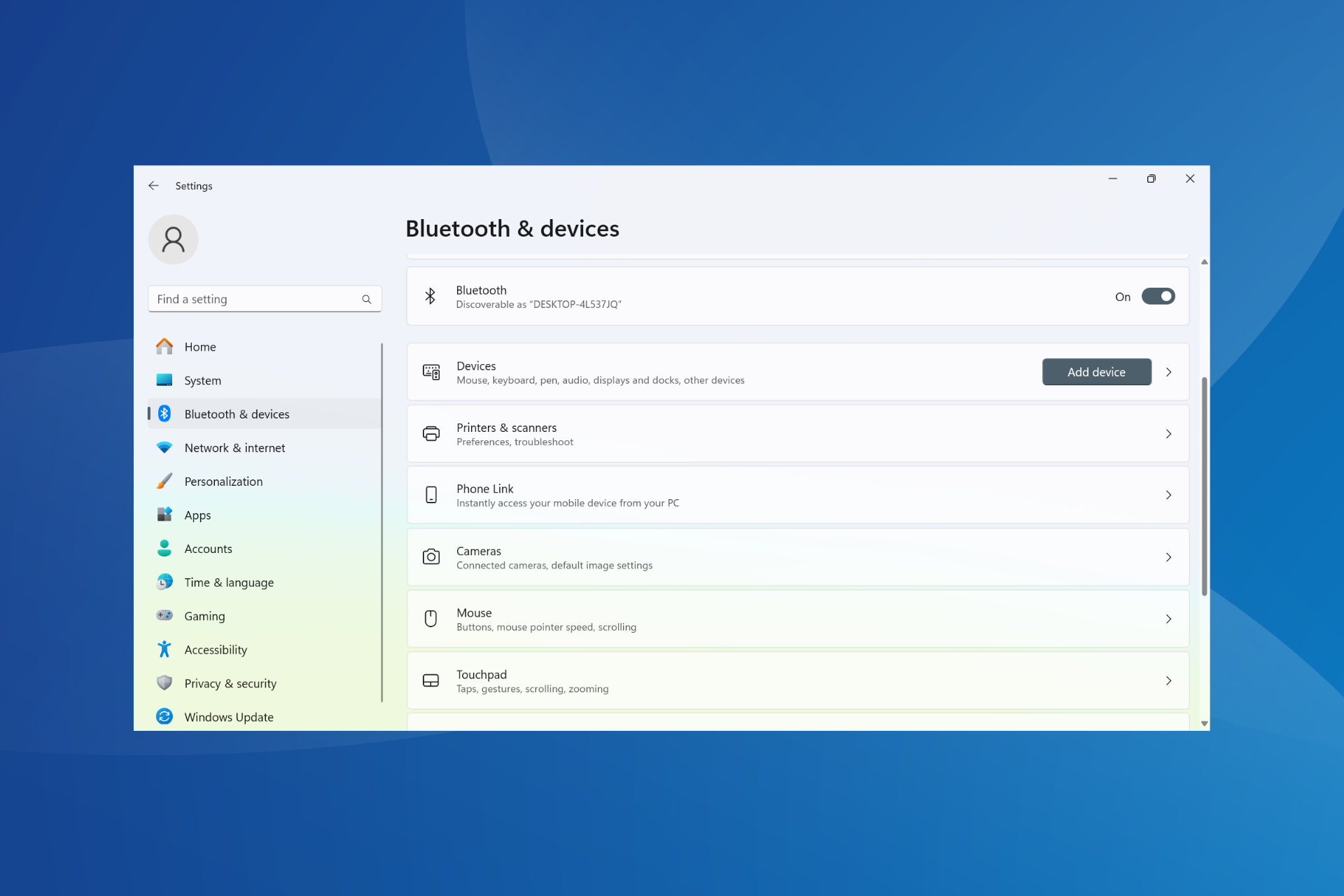Open Gaming settings category
1344x896 pixels.
[265, 615]
